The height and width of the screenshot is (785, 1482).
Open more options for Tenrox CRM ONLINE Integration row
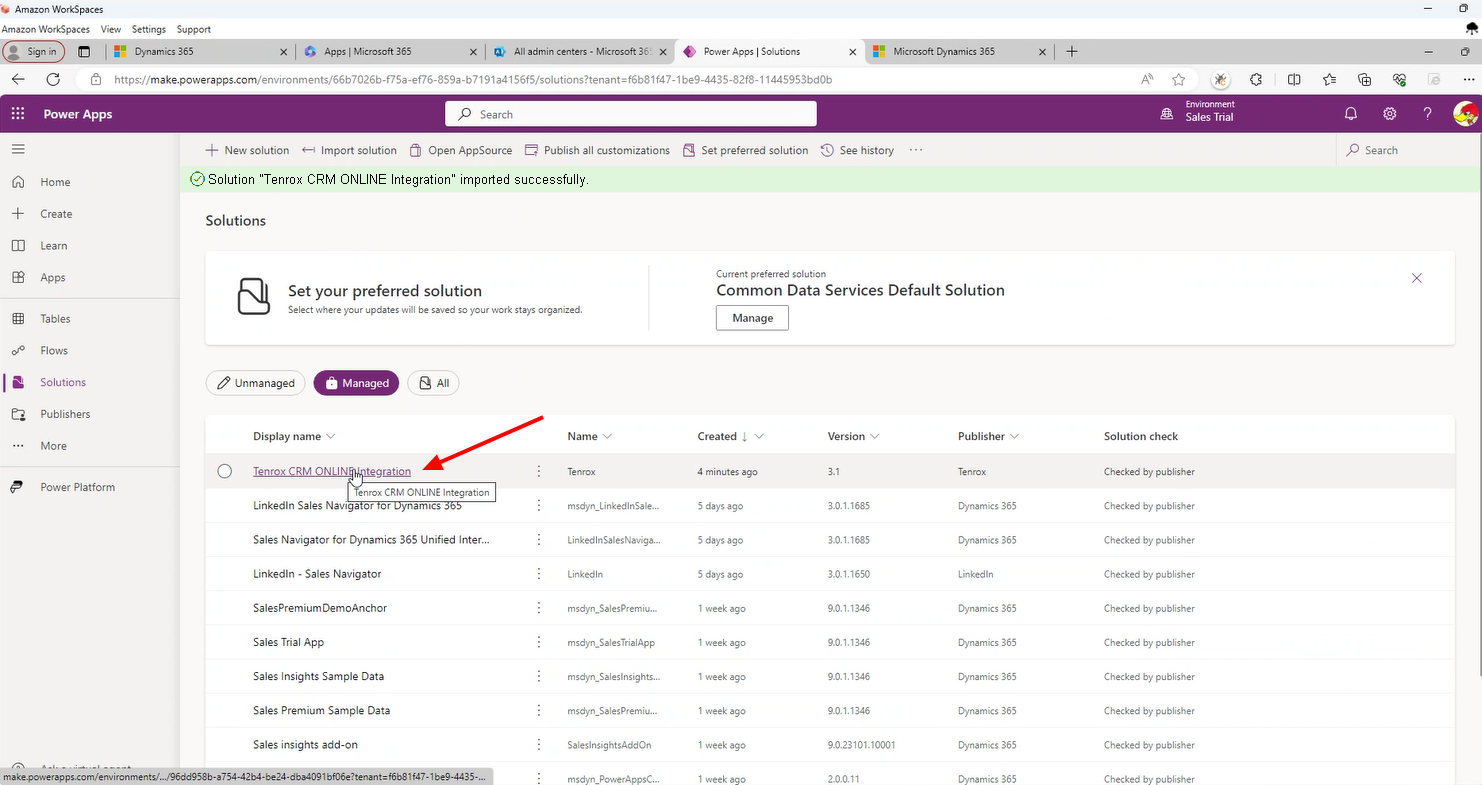(x=539, y=471)
